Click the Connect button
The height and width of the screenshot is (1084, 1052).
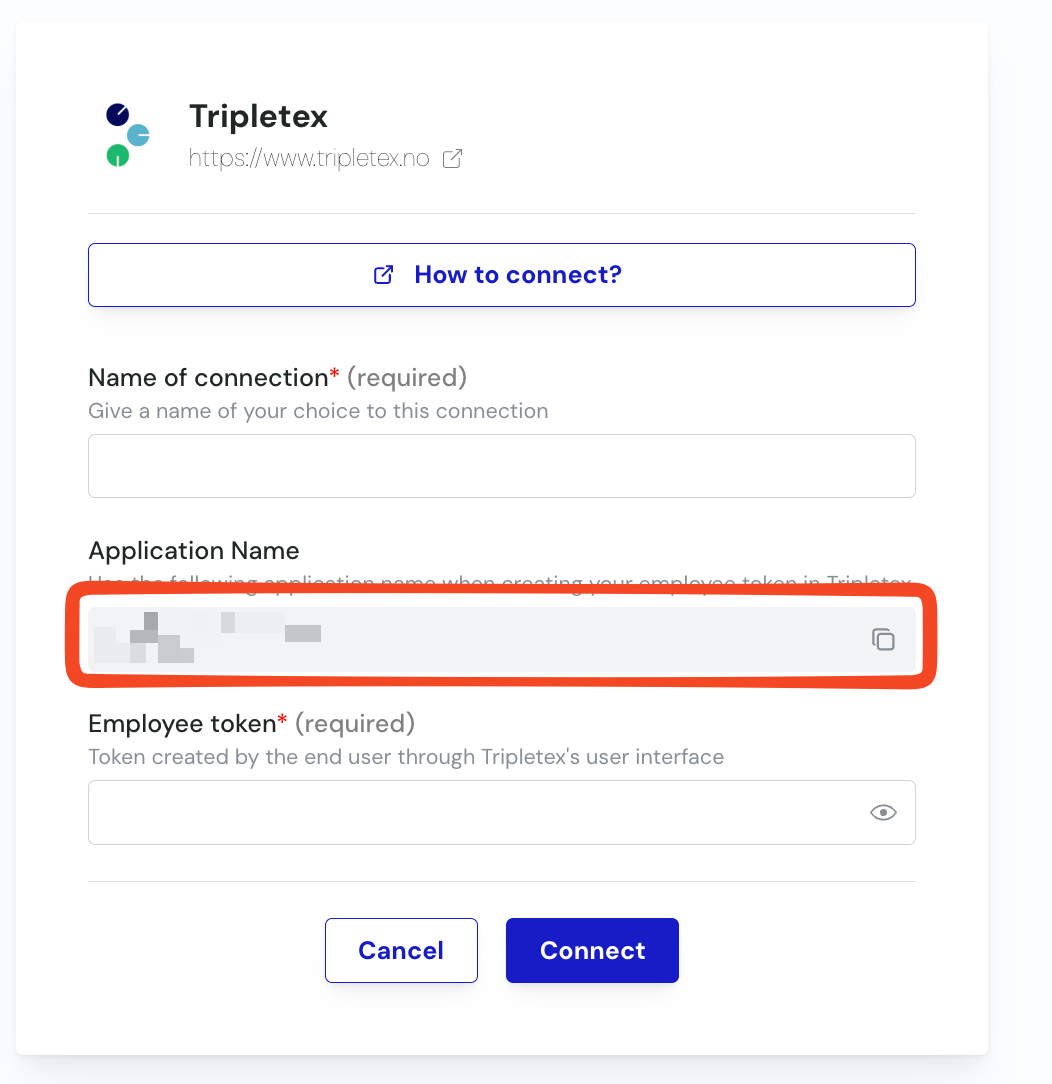(592, 950)
